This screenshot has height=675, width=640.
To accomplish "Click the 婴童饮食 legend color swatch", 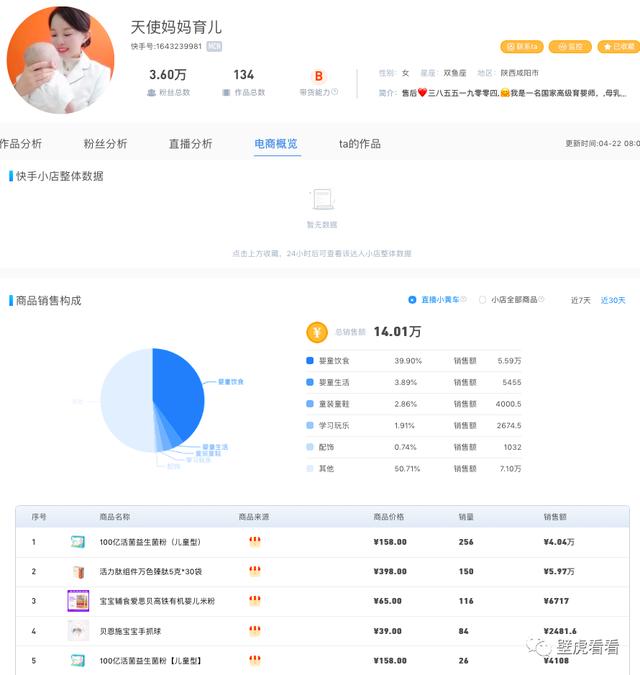I will click(x=309, y=360).
